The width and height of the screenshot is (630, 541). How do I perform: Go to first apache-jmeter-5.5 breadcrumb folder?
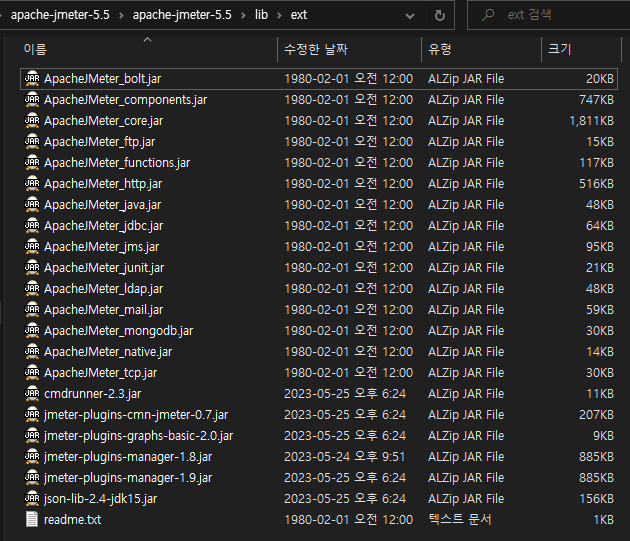click(x=60, y=15)
